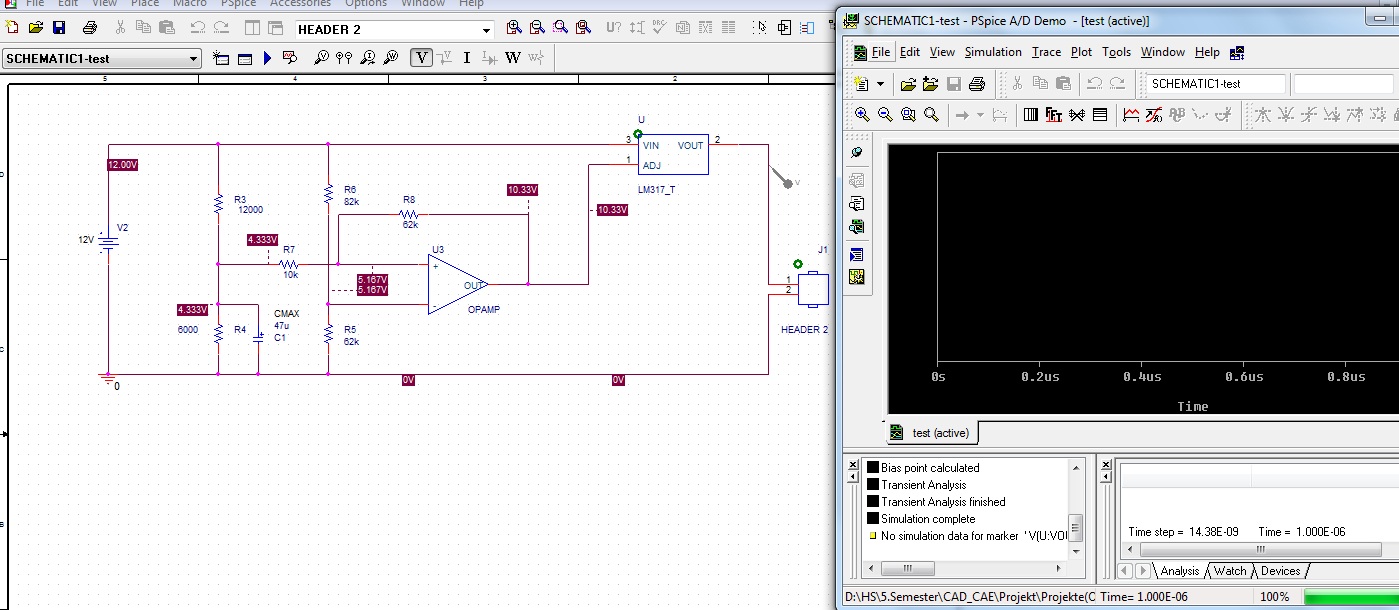Switch to the Devices tab
This screenshot has height=610, width=1399.
tap(1280, 571)
